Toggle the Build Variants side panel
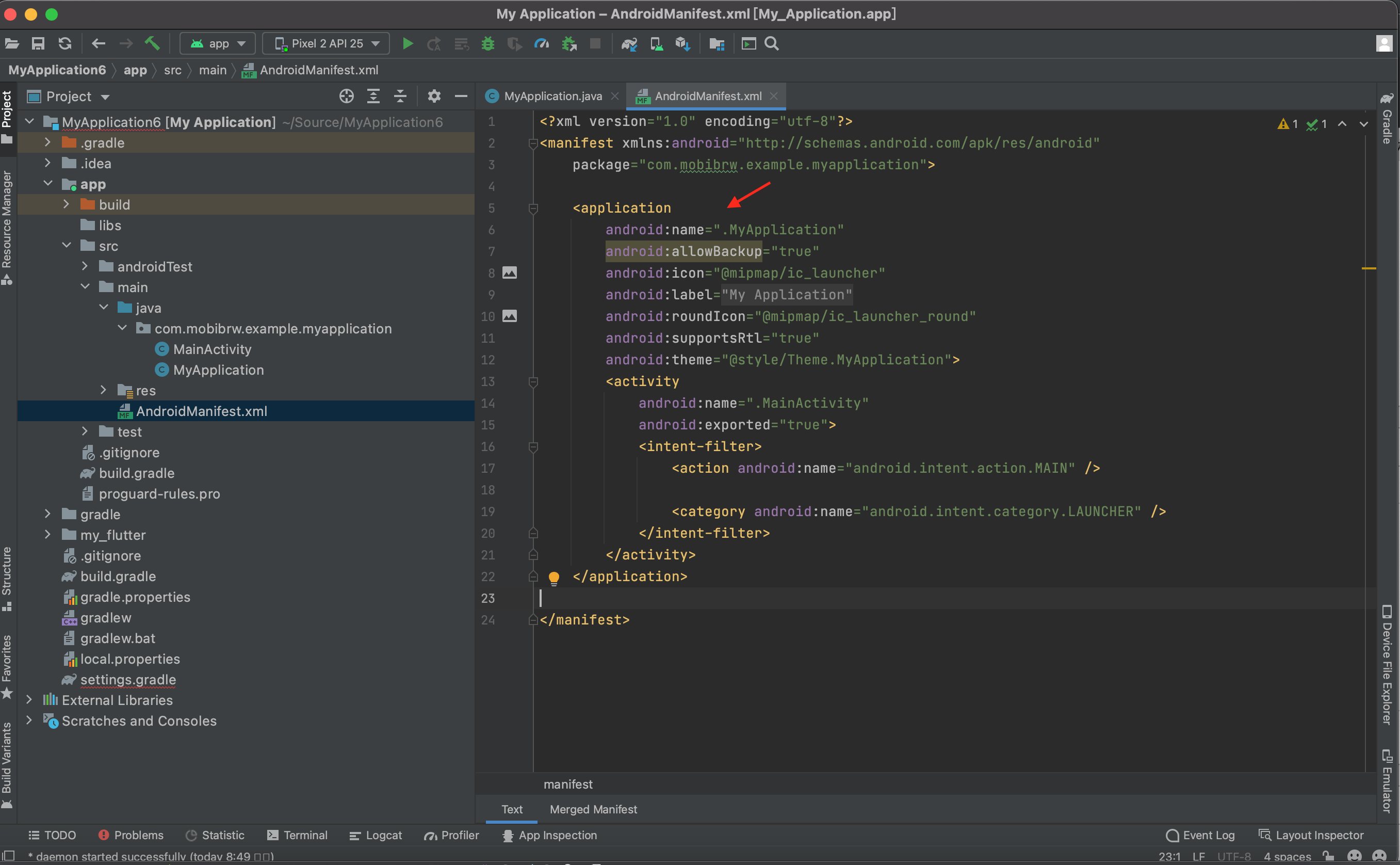Image resolution: width=1400 pixels, height=865 pixels. [7, 765]
